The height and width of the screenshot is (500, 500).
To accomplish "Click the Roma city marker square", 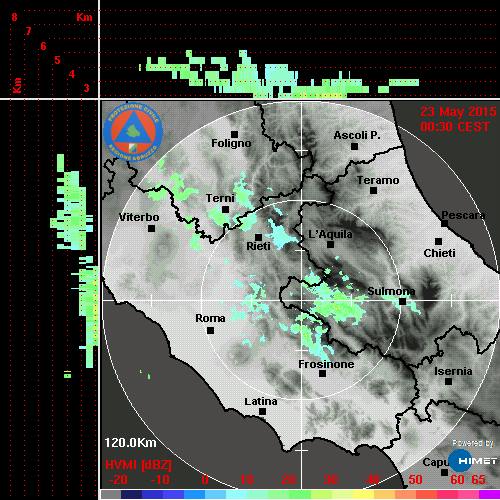I will pyautogui.click(x=210, y=331).
